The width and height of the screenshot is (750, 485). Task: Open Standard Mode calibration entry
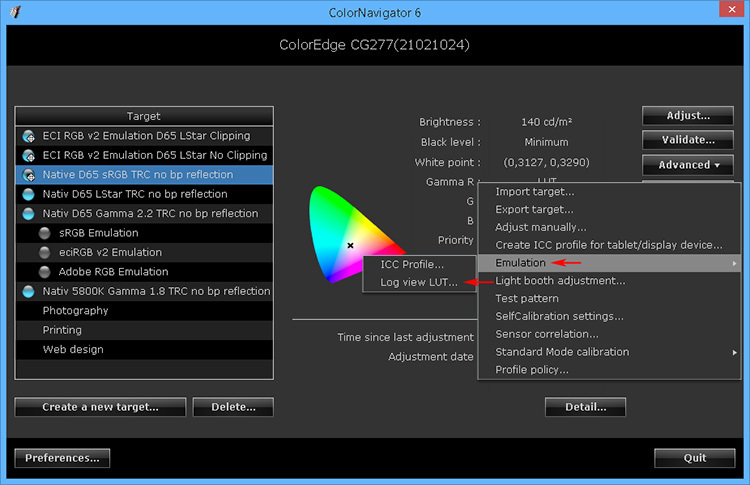point(609,352)
